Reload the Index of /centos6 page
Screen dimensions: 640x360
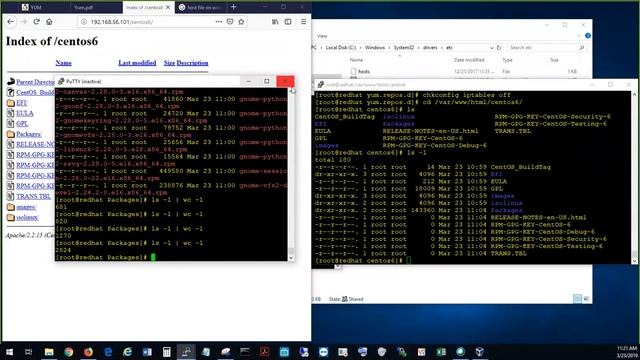tap(36, 22)
